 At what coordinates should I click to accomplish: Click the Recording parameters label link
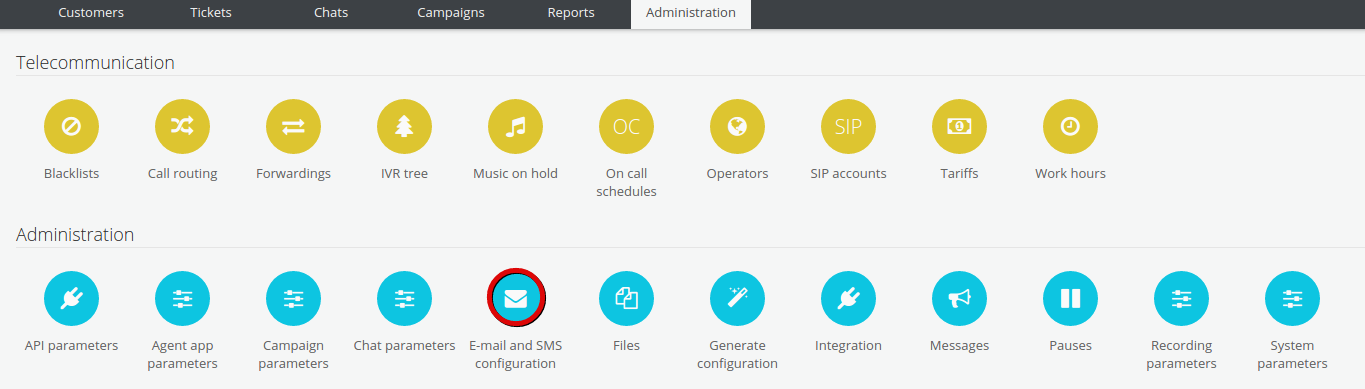click(x=1182, y=354)
